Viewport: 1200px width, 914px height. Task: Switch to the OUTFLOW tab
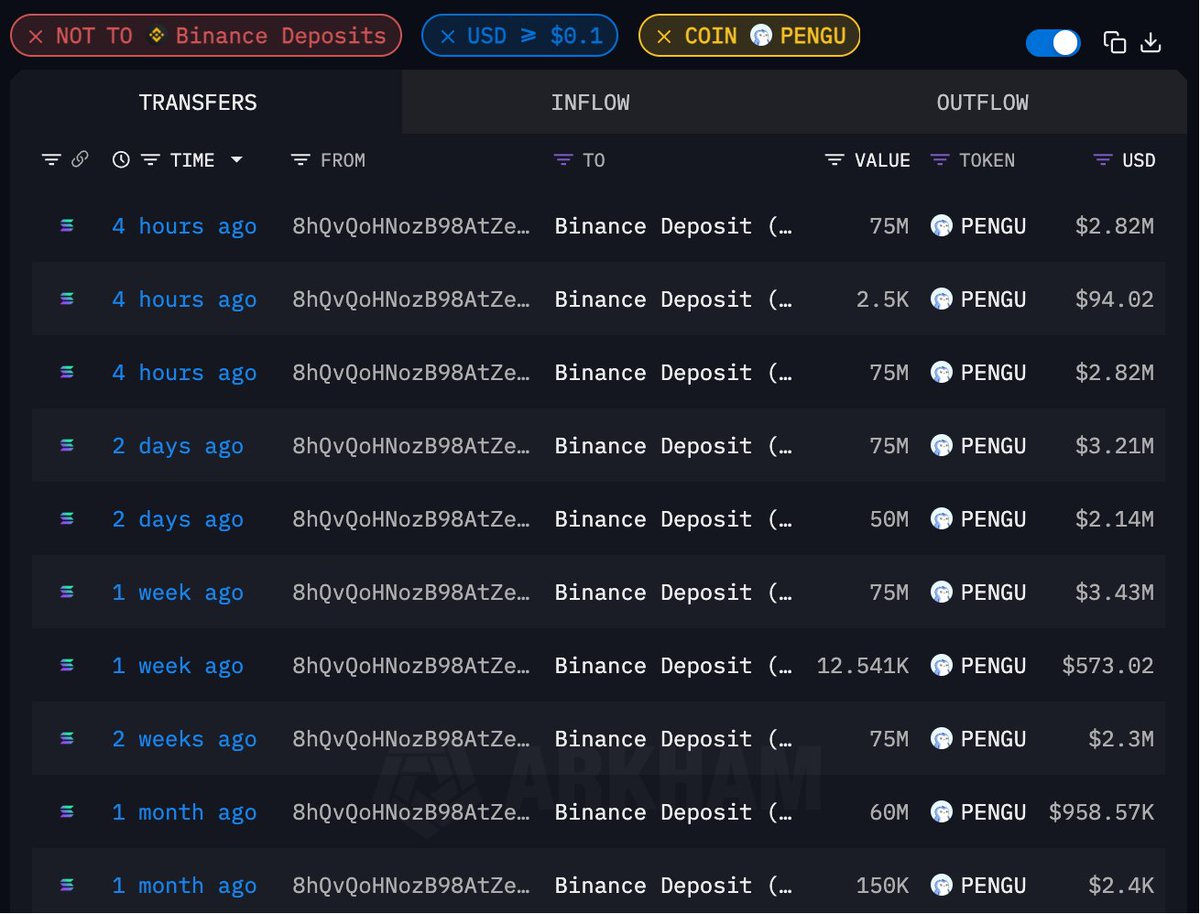click(x=982, y=102)
